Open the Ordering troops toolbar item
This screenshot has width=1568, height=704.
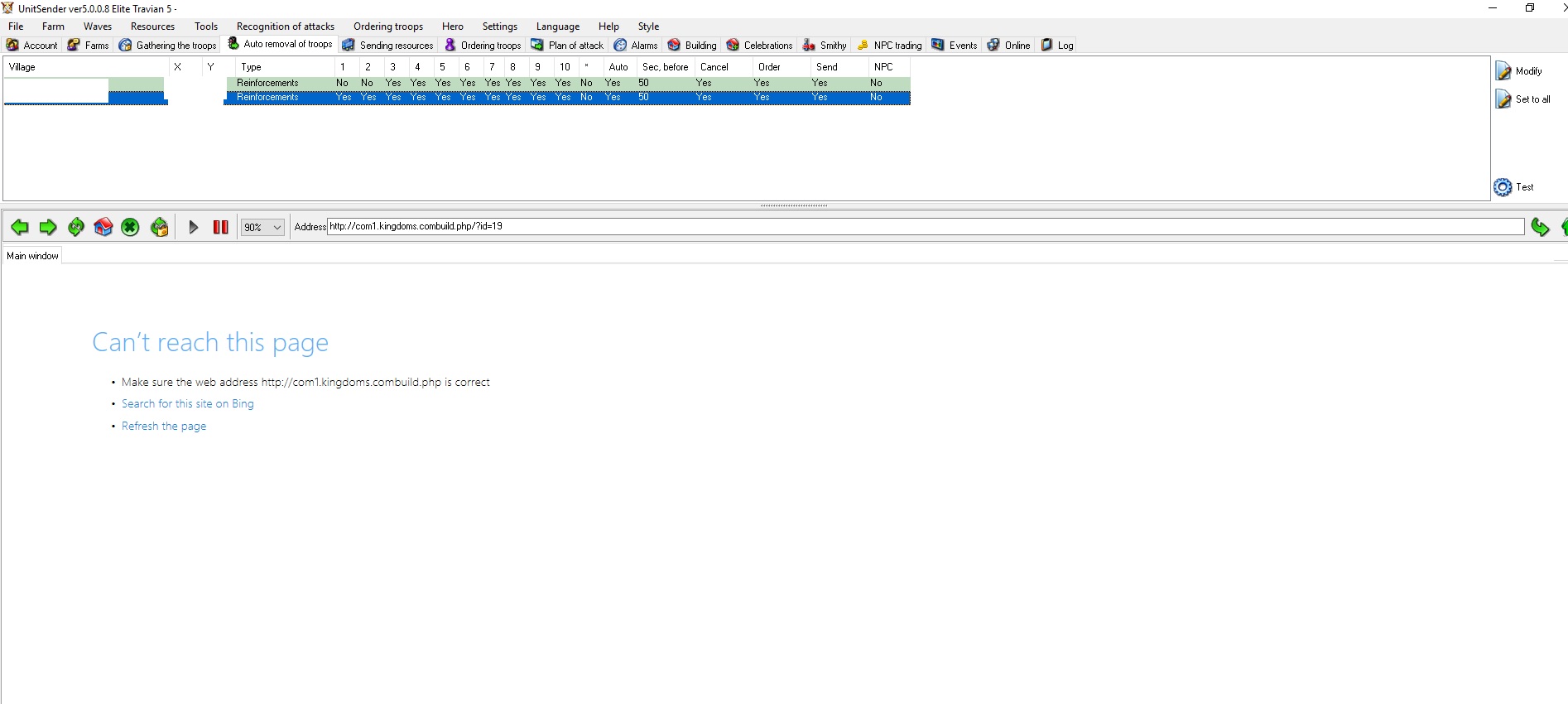tap(483, 45)
